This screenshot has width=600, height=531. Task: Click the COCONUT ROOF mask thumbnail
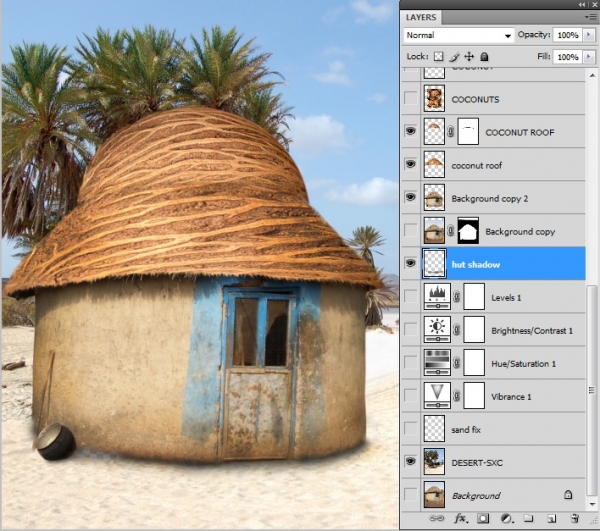(468, 131)
